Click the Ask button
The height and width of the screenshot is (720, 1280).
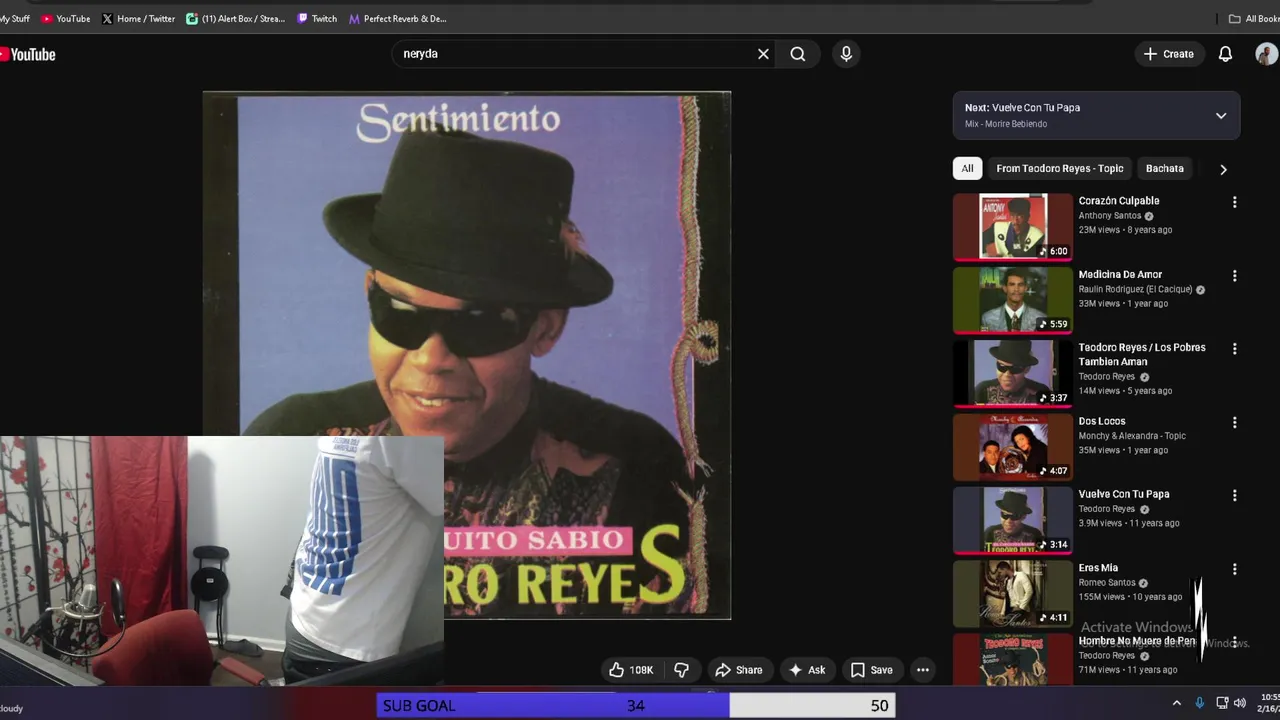pyautogui.click(x=807, y=670)
